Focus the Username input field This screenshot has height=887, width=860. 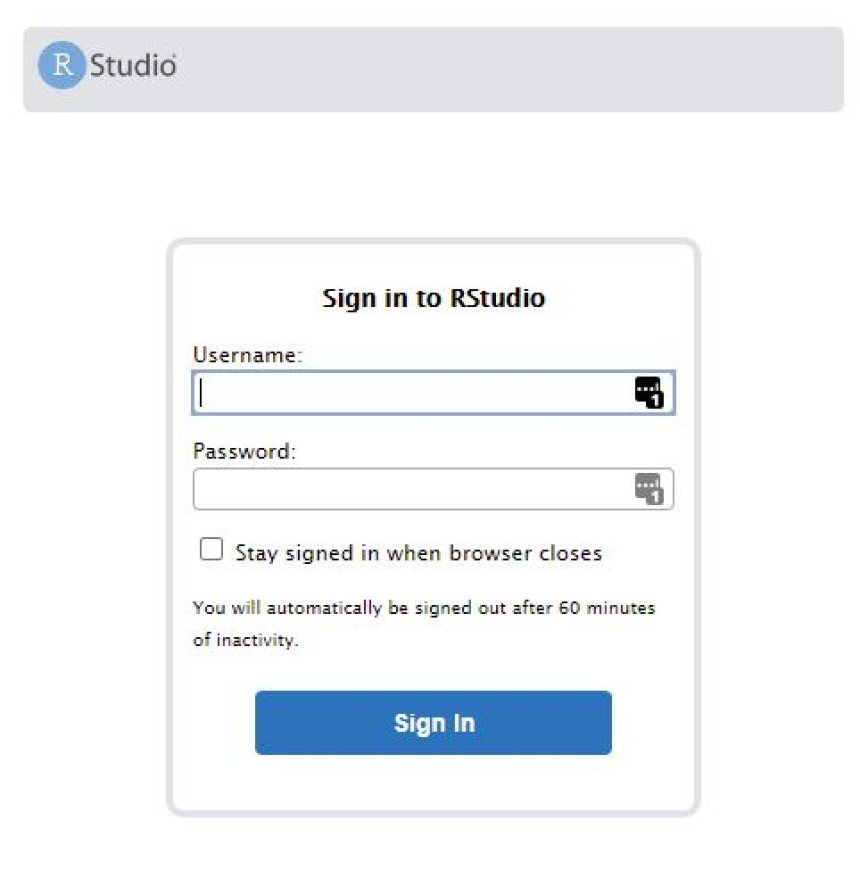click(410, 393)
